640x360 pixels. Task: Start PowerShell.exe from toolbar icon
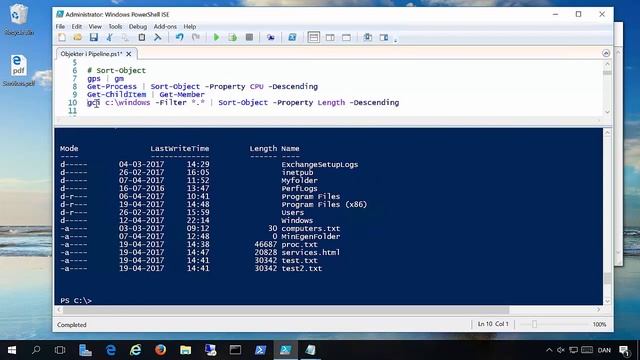(292, 38)
